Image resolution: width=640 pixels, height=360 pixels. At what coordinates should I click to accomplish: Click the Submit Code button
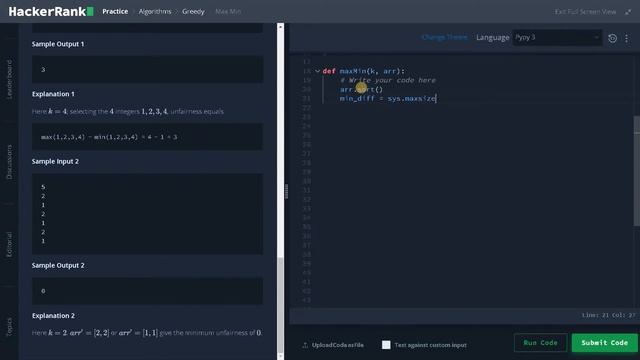[604, 343]
